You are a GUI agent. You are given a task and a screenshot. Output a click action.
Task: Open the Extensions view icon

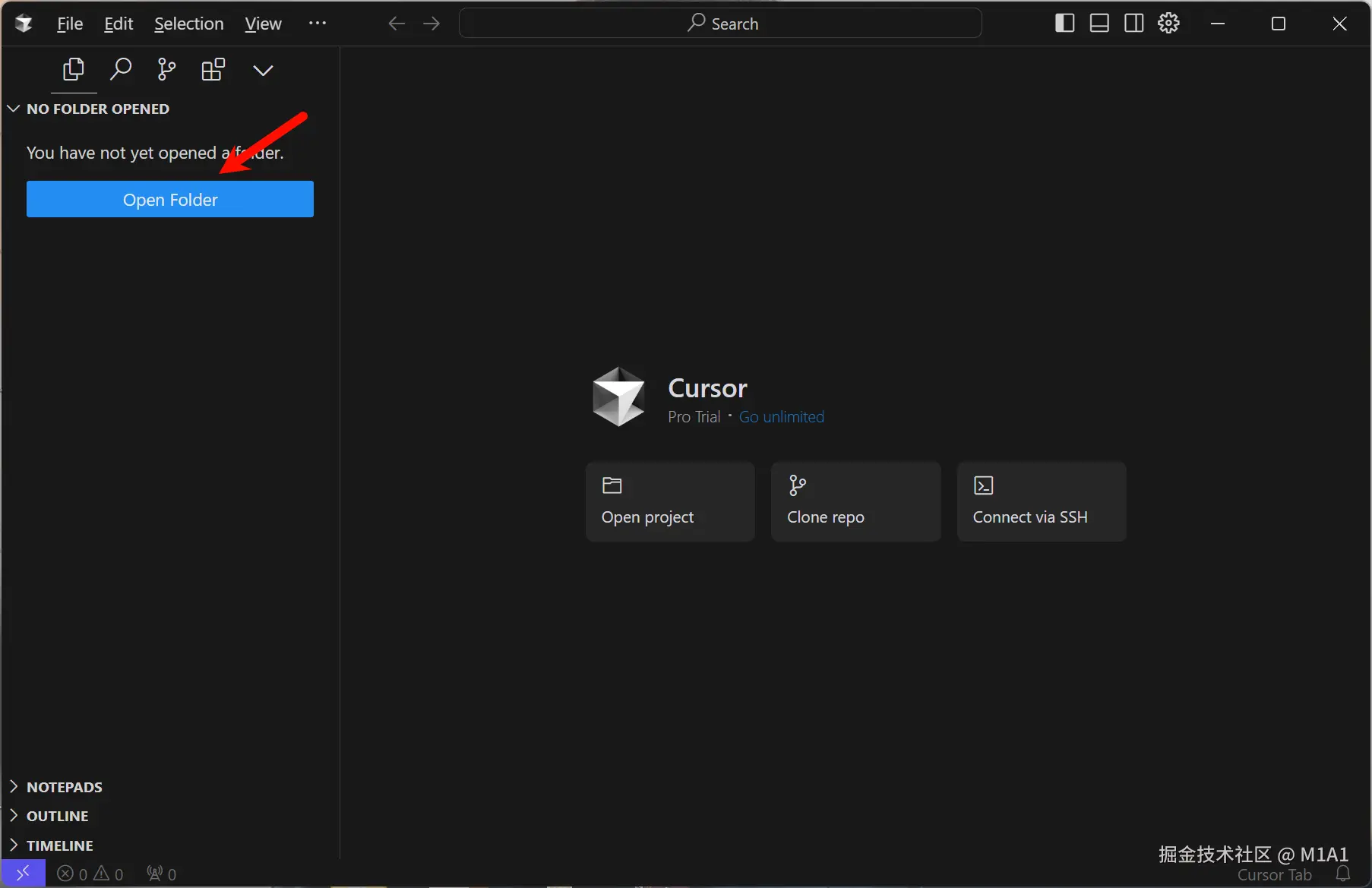[213, 70]
